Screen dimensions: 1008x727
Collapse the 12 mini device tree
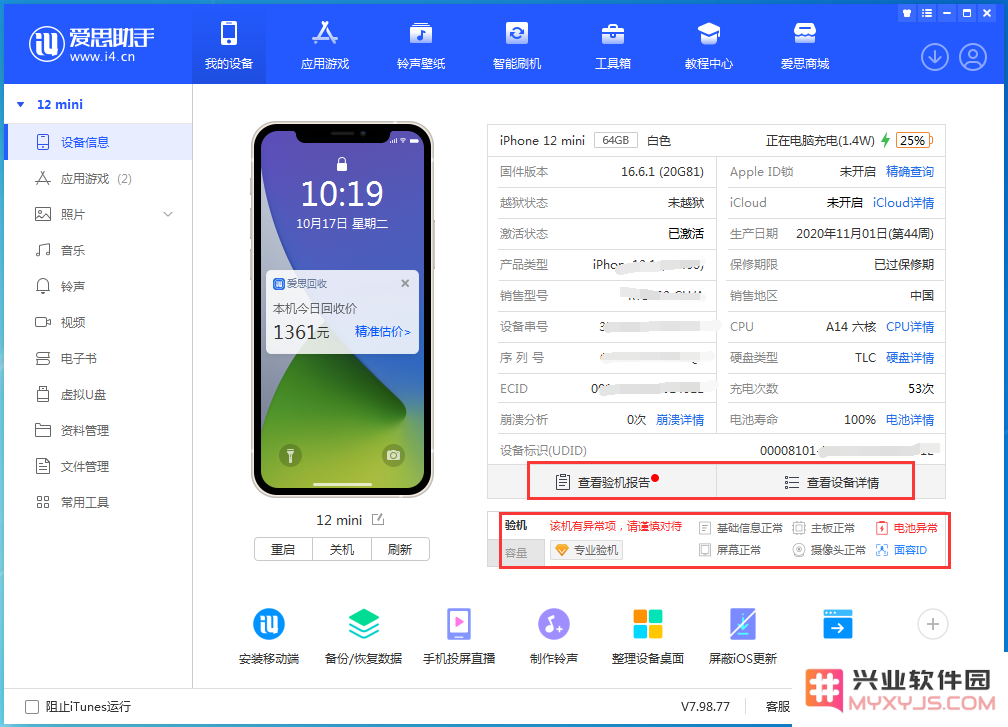coord(21,104)
